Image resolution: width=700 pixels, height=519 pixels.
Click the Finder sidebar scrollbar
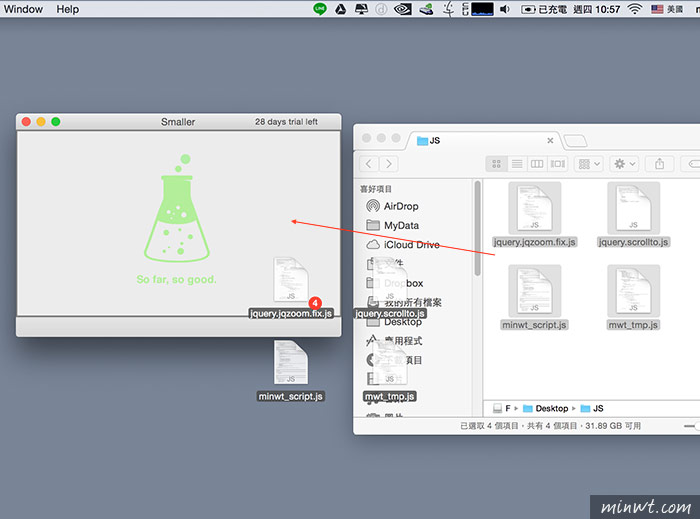click(477, 228)
